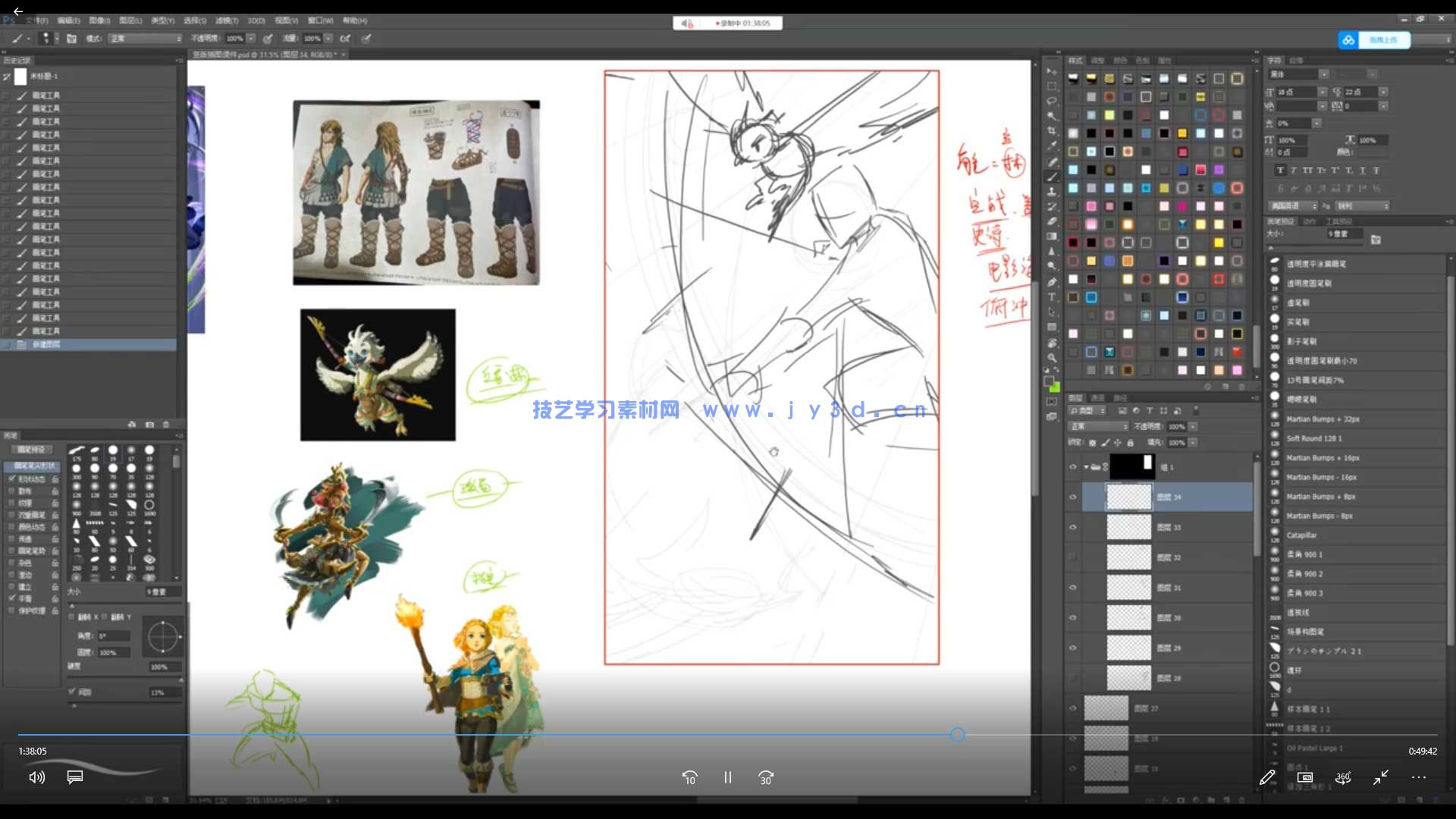Click the green background color swatch
Image resolution: width=1456 pixels, height=819 pixels.
coord(1055,388)
